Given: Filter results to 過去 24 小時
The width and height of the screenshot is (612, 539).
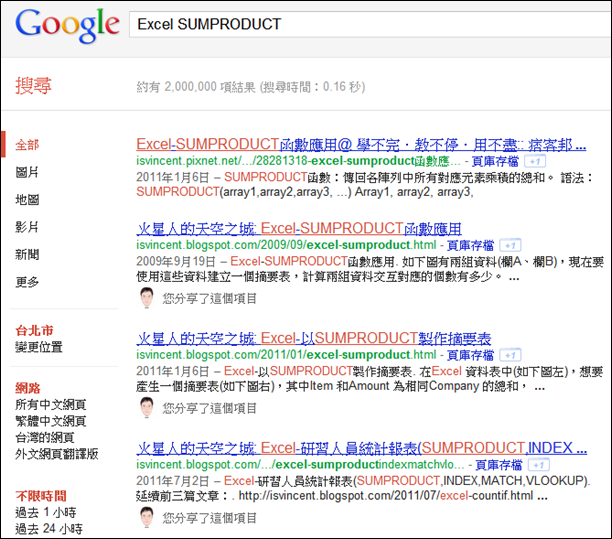Looking at the screenshot, I should tap(49, 528).
